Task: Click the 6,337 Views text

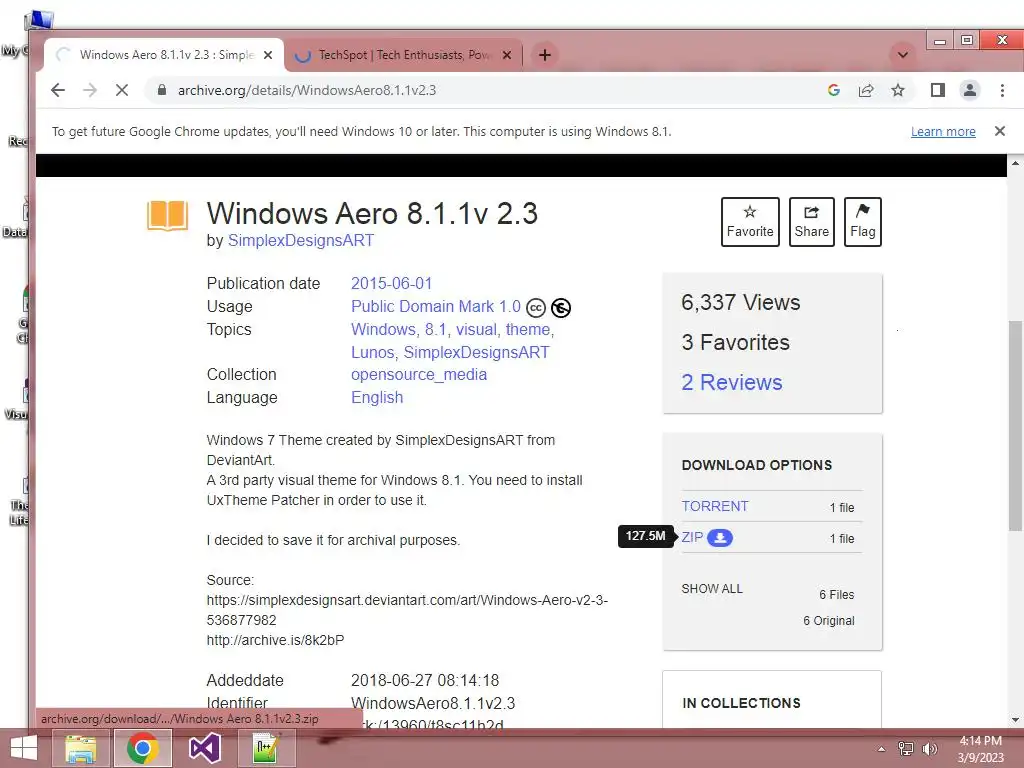Action: 741,302
